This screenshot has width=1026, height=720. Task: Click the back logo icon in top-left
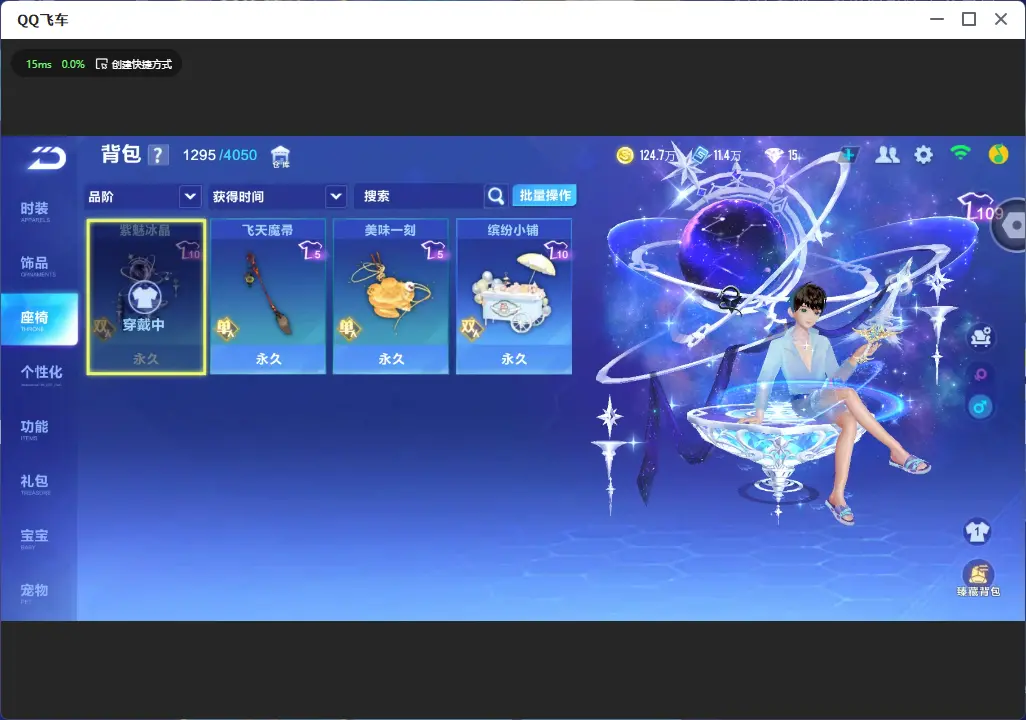click(x=46, y=158)
